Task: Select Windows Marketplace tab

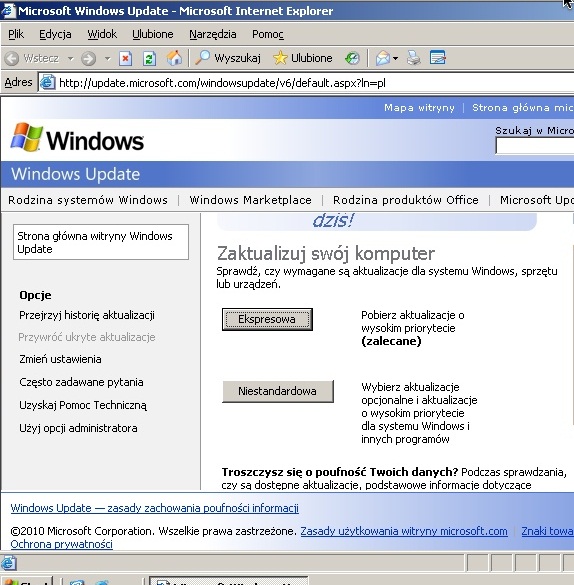Action: [x=251, y=200]
